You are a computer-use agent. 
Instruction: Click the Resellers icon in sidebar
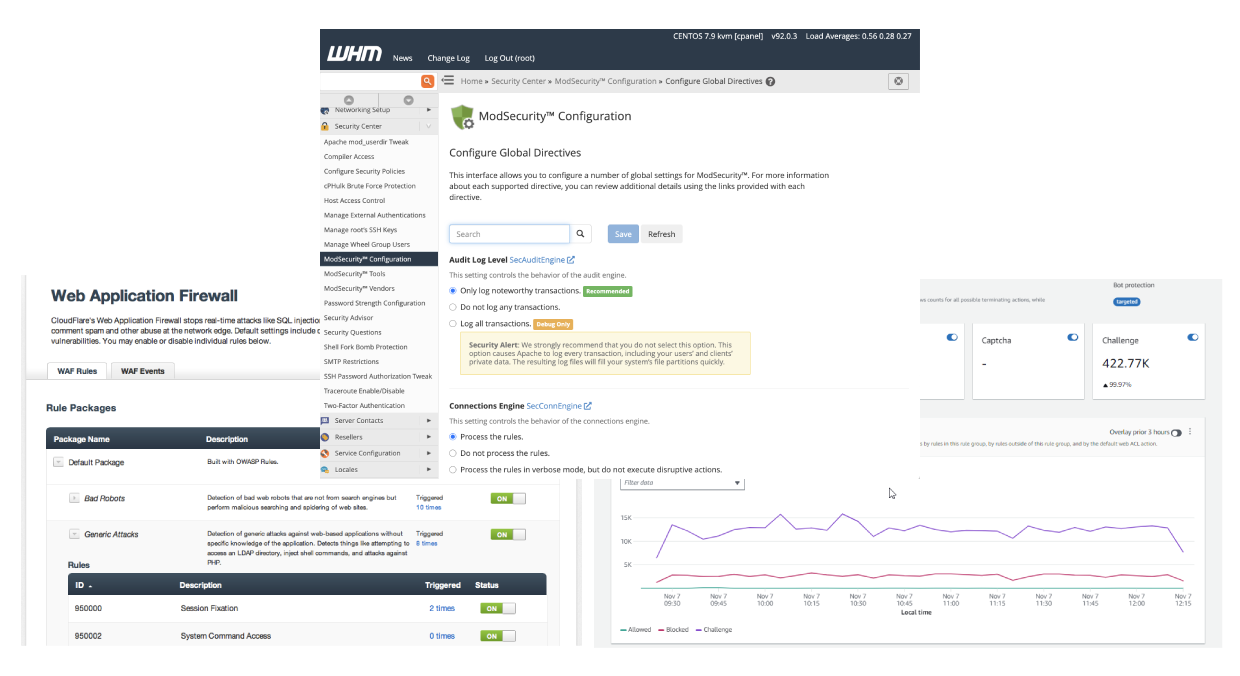[x=326, y=437]
